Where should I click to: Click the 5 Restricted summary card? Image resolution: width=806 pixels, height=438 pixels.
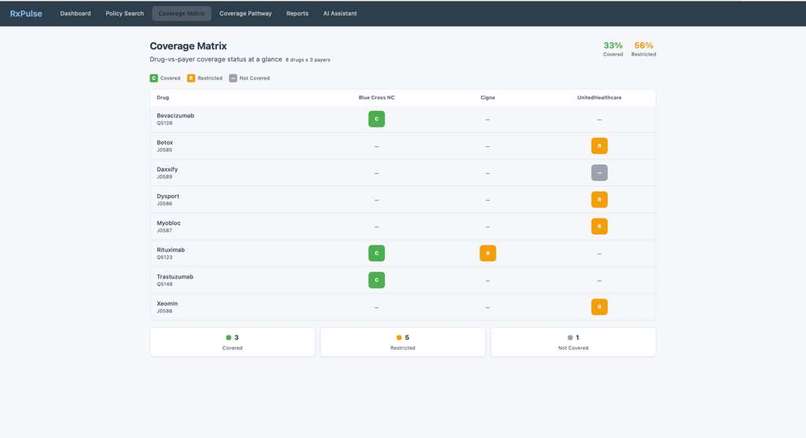(402, 342)
